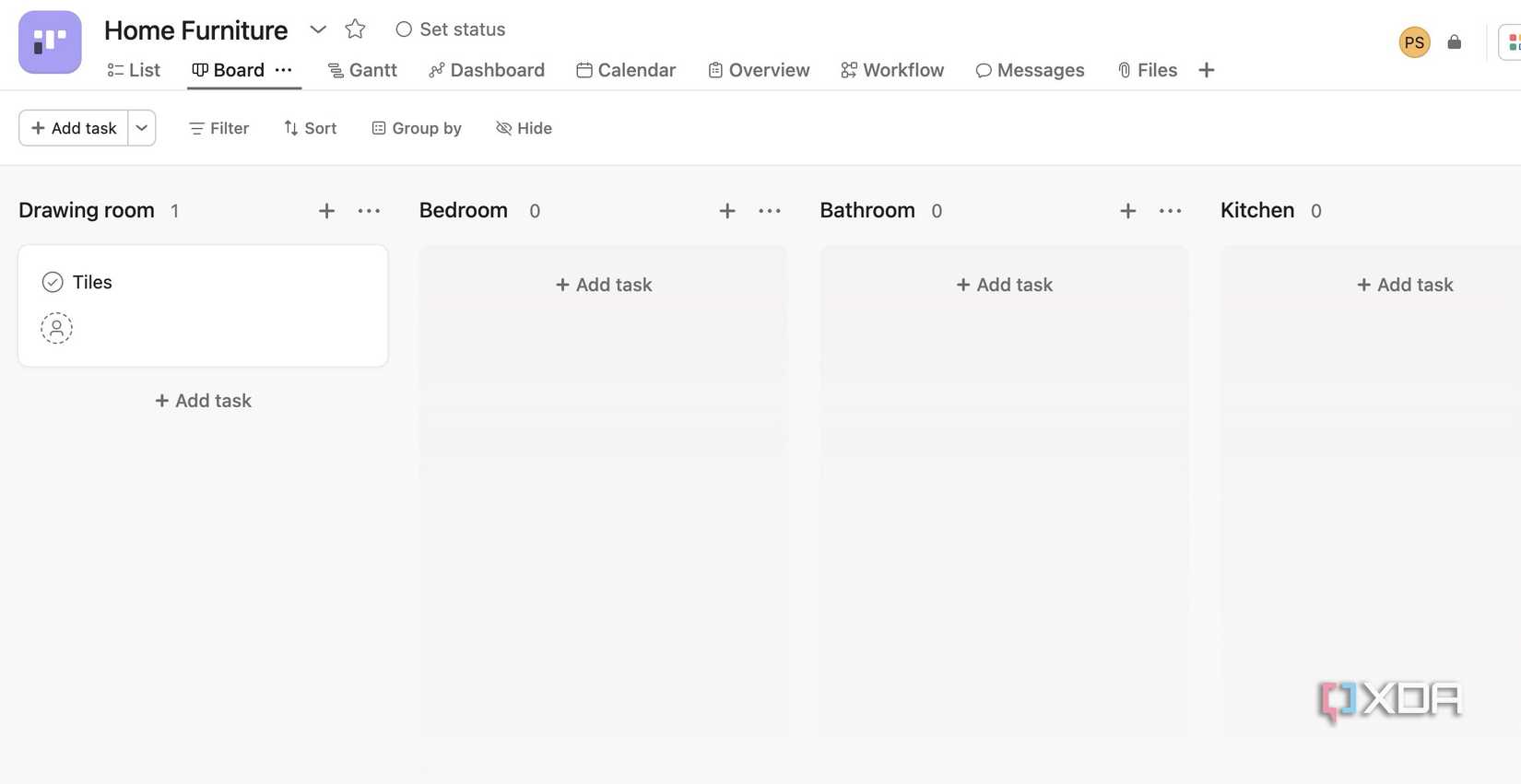Image resolution: width=1521 pixels, height=784 pixels.
Task: Open the Files tab
Action: point(1148,70)
